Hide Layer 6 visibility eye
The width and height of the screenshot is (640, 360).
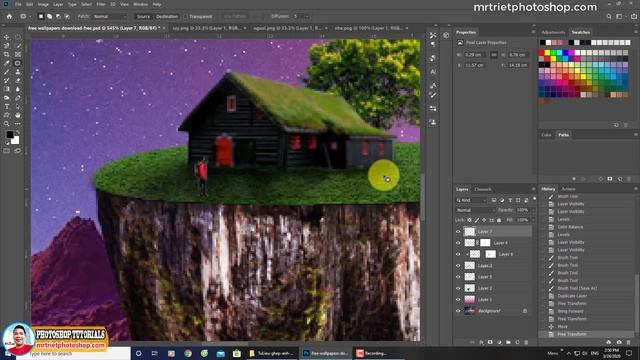tap(458, 254)
